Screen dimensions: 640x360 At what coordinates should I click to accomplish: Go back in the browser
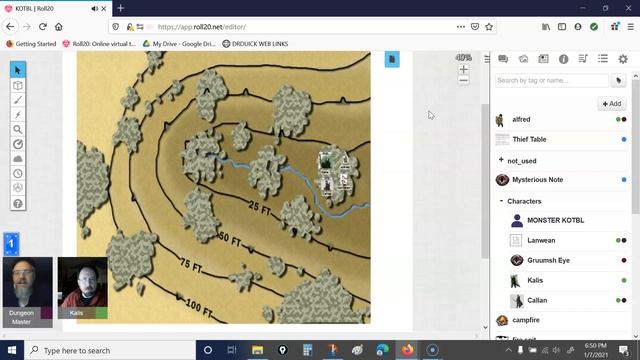tap(10, 27)
